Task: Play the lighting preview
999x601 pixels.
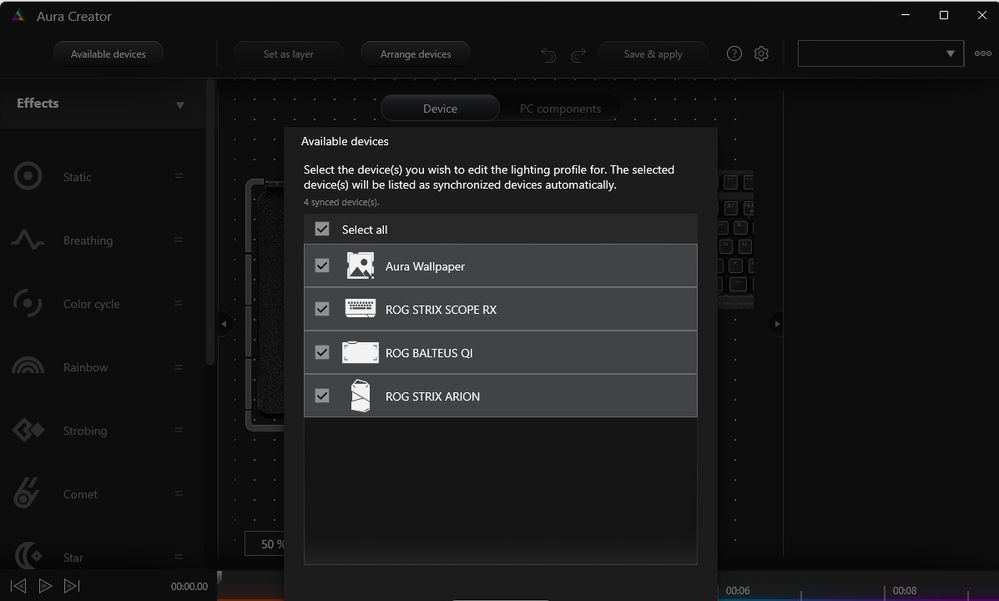Action: (x=45, y=586)
